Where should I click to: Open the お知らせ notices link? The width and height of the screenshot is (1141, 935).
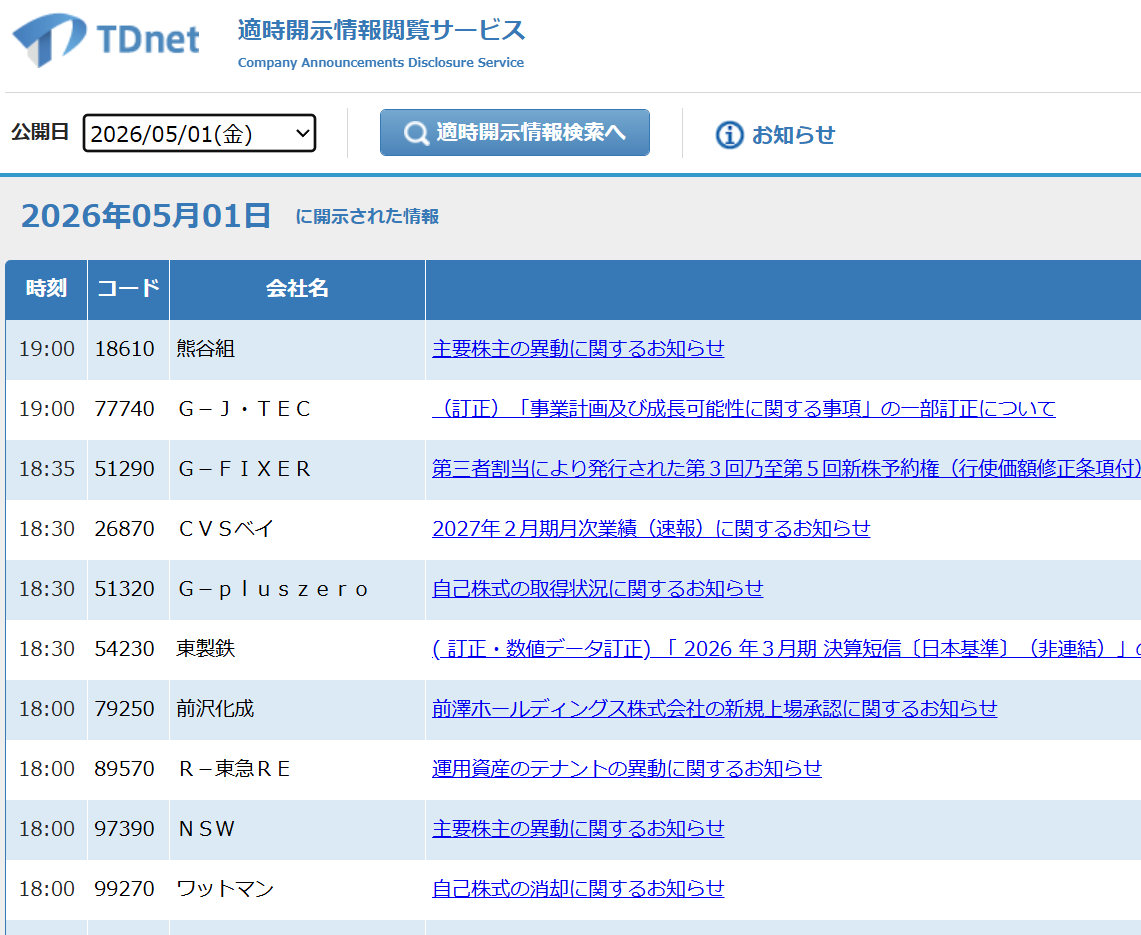793,135
